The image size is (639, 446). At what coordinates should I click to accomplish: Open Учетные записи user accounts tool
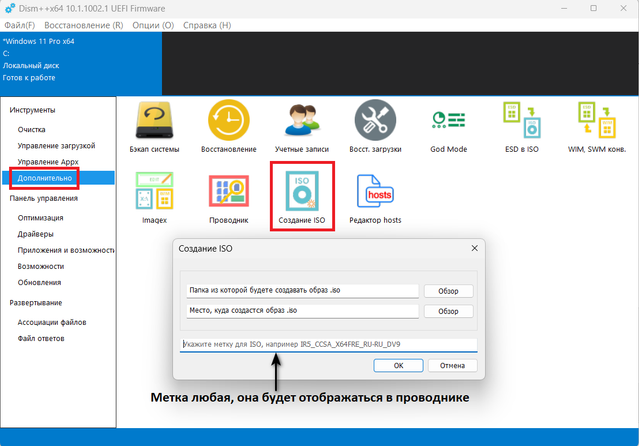click(302, 127)
